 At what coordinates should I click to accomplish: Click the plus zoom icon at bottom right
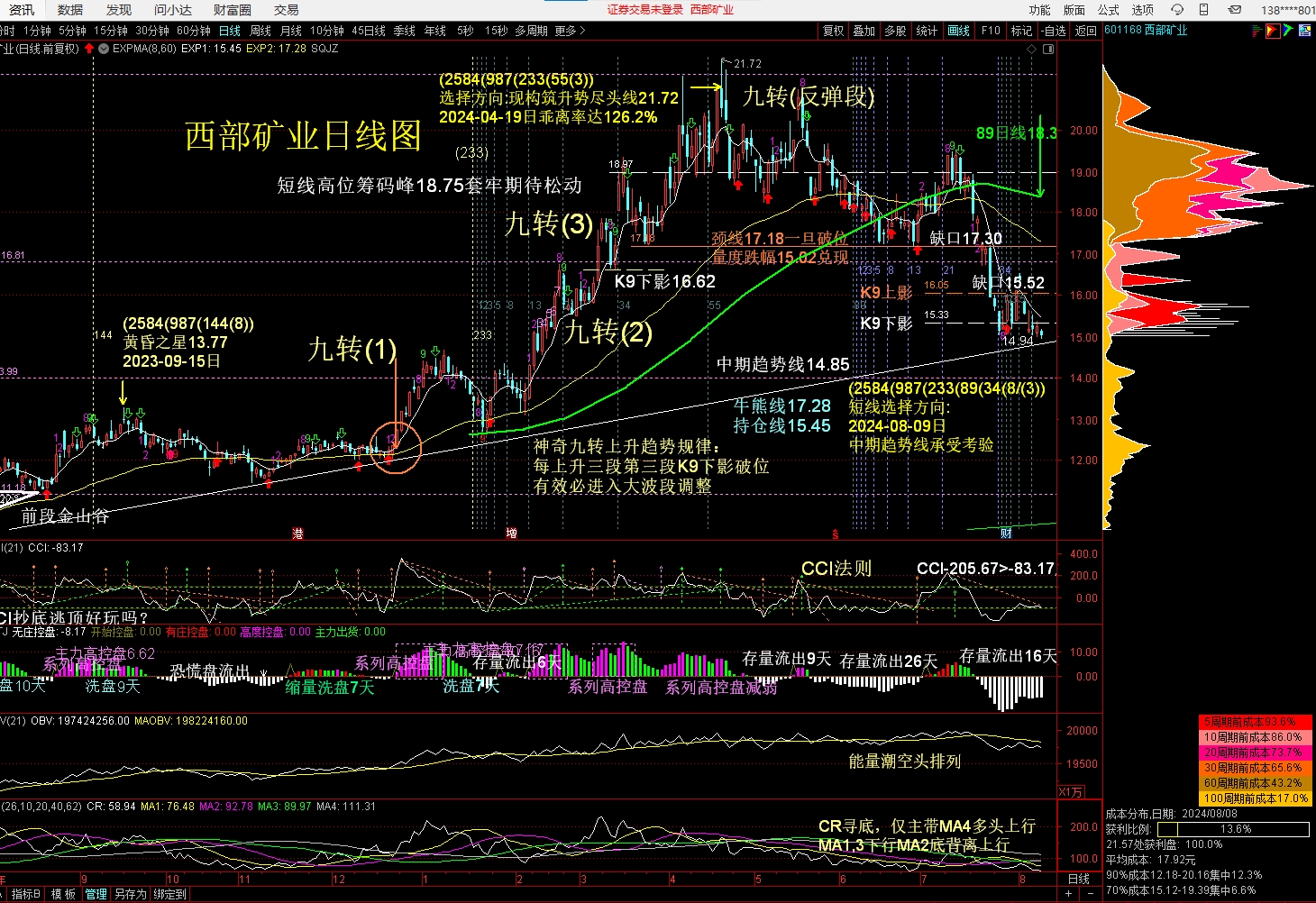(1069, 894)
